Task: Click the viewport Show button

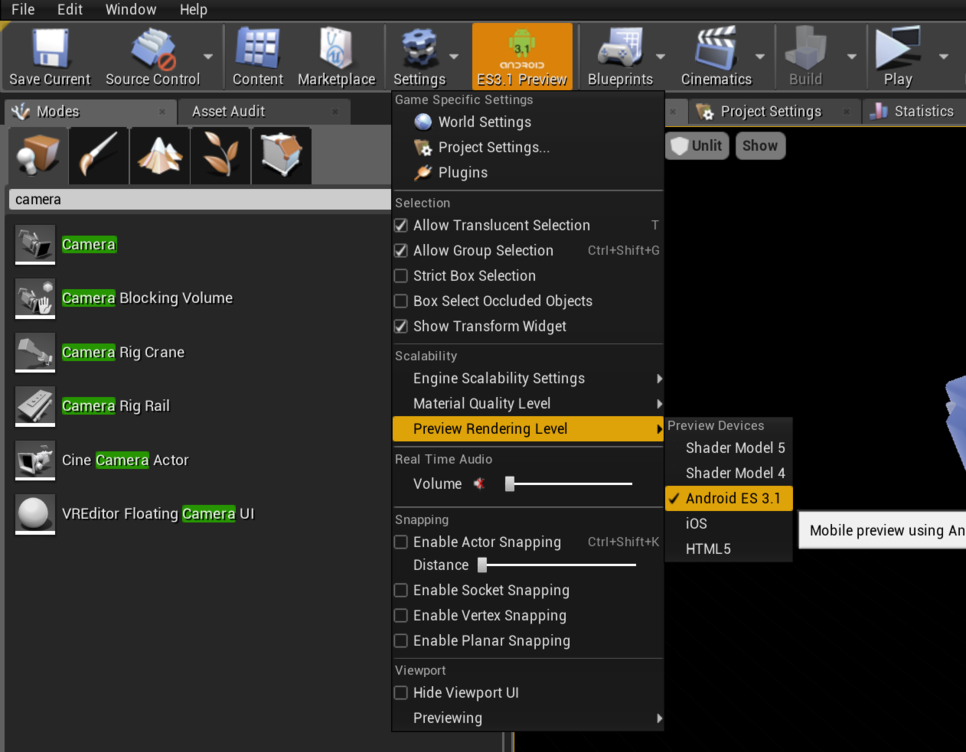Action: [x=760, y=146]
